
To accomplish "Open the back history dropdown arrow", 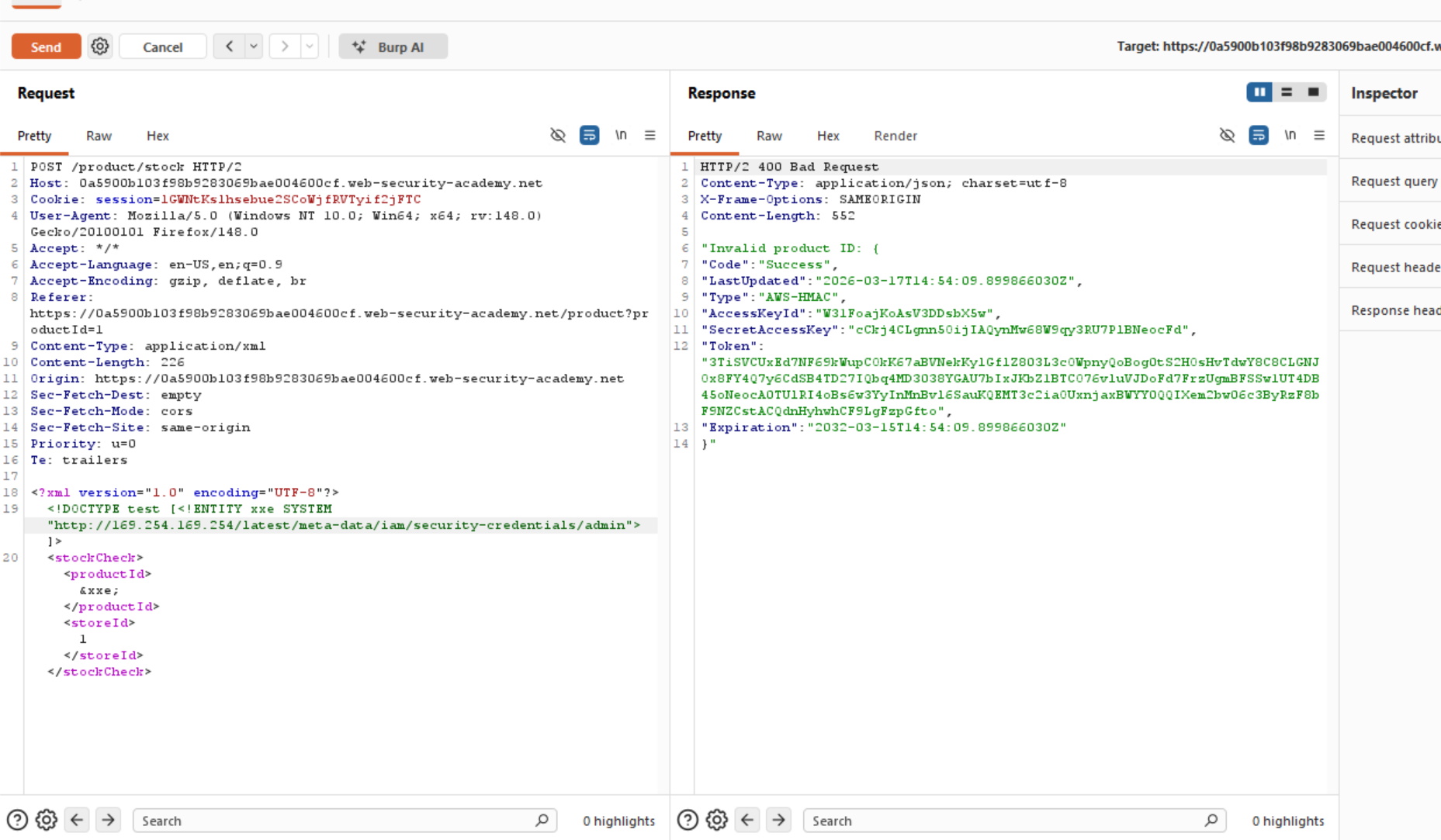I will 254,47.
